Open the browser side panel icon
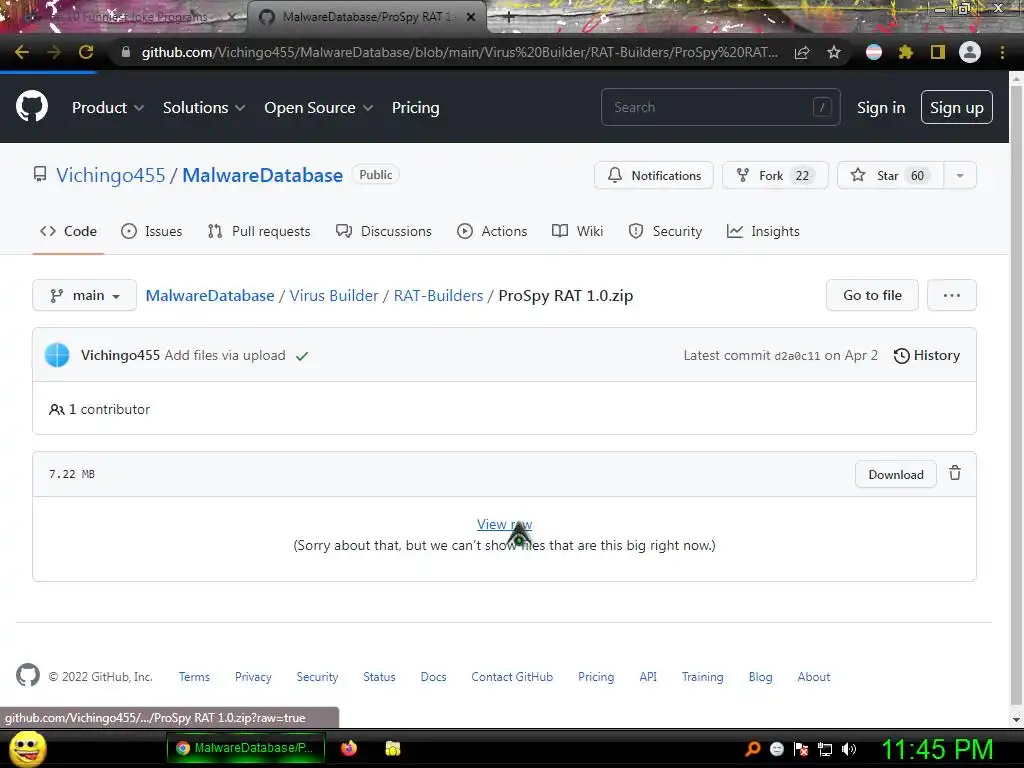Screen dimensions: 1024x768 pos(938,52)
